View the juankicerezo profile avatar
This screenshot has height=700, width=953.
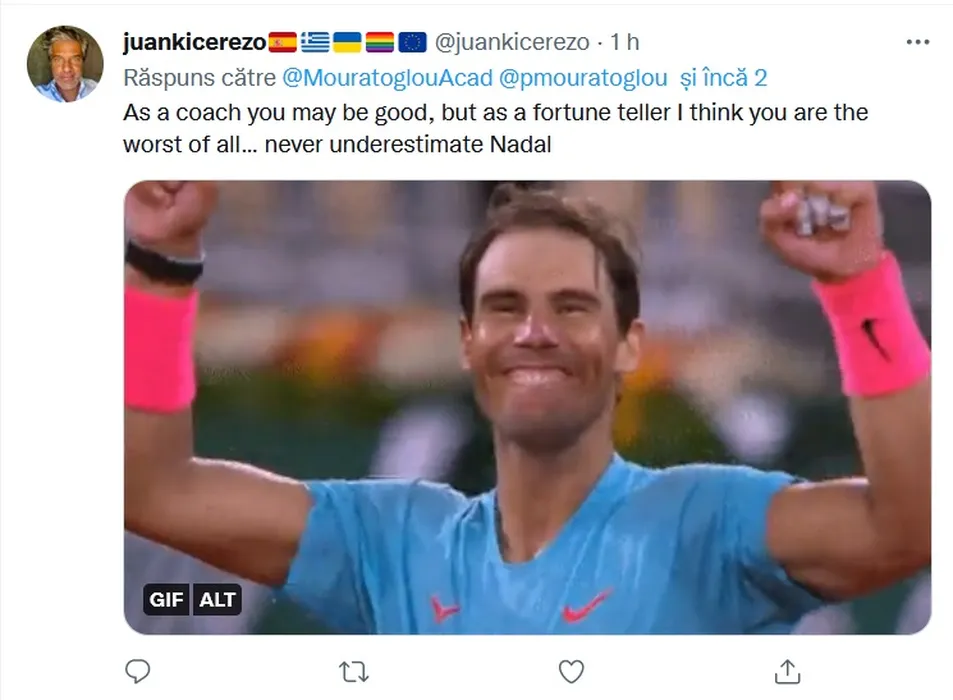click(65, 64)
